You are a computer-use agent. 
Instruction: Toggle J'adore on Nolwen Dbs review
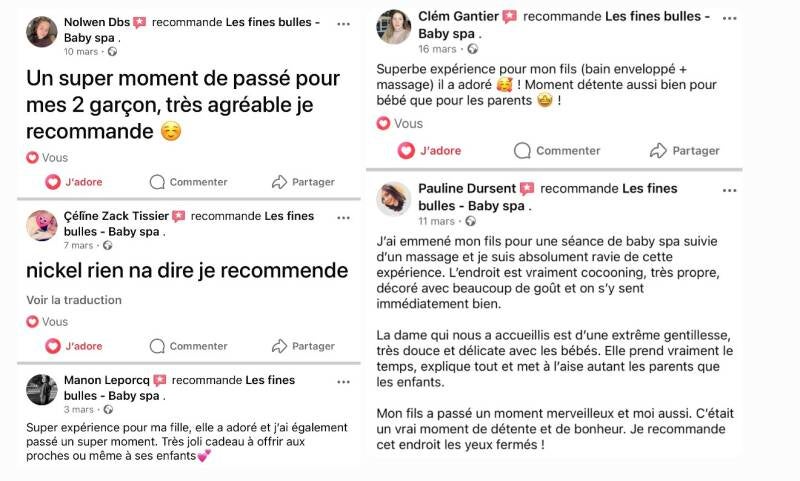54,182
